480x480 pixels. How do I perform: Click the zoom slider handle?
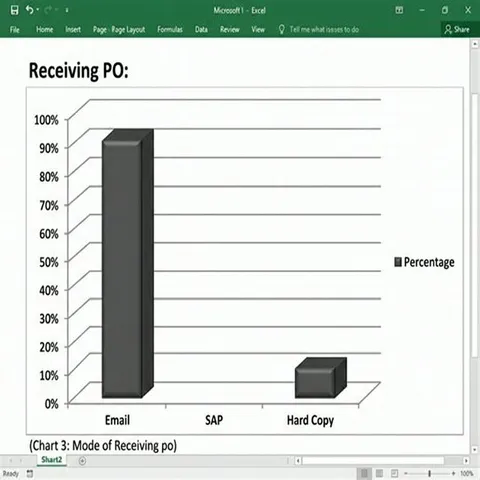[x=429, y=473]
